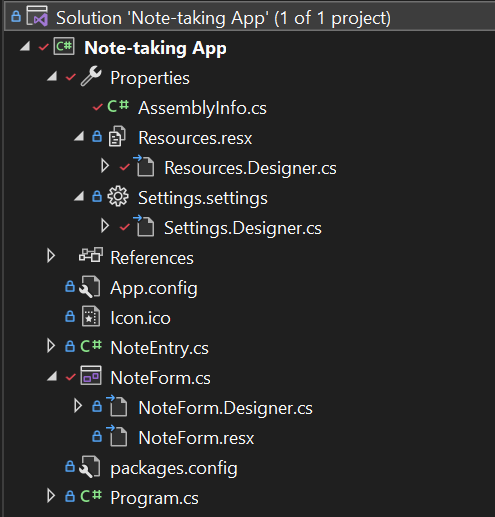Select NoteForm.Designer.cs in the tree
This screenshot has width=495, height=517.
(226, 408)
